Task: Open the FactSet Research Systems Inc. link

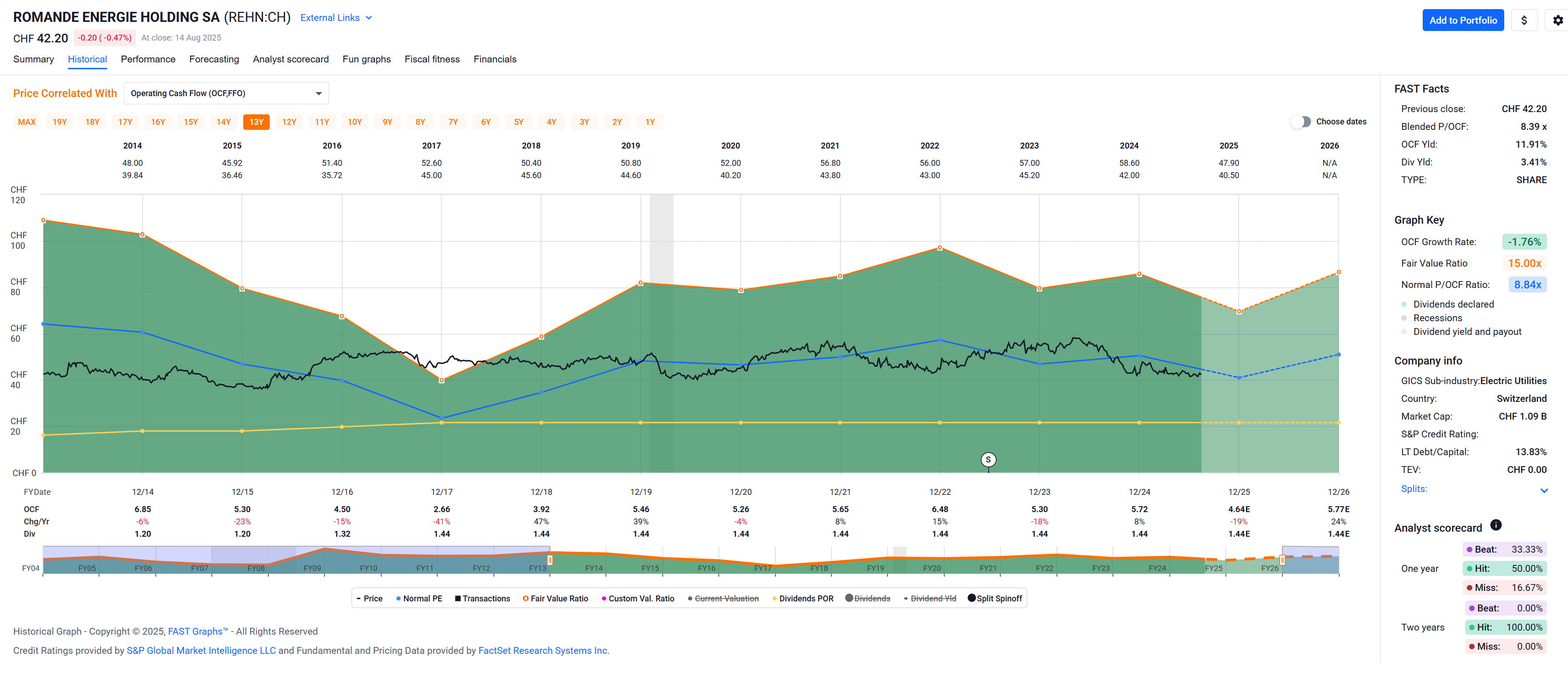Action: click(543, 651)
